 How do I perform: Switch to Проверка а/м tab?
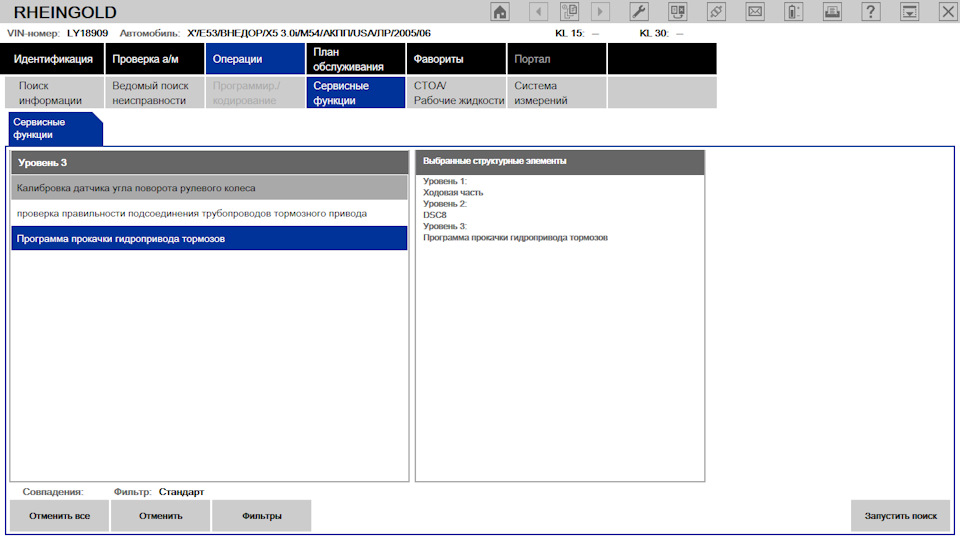[155, 59]
